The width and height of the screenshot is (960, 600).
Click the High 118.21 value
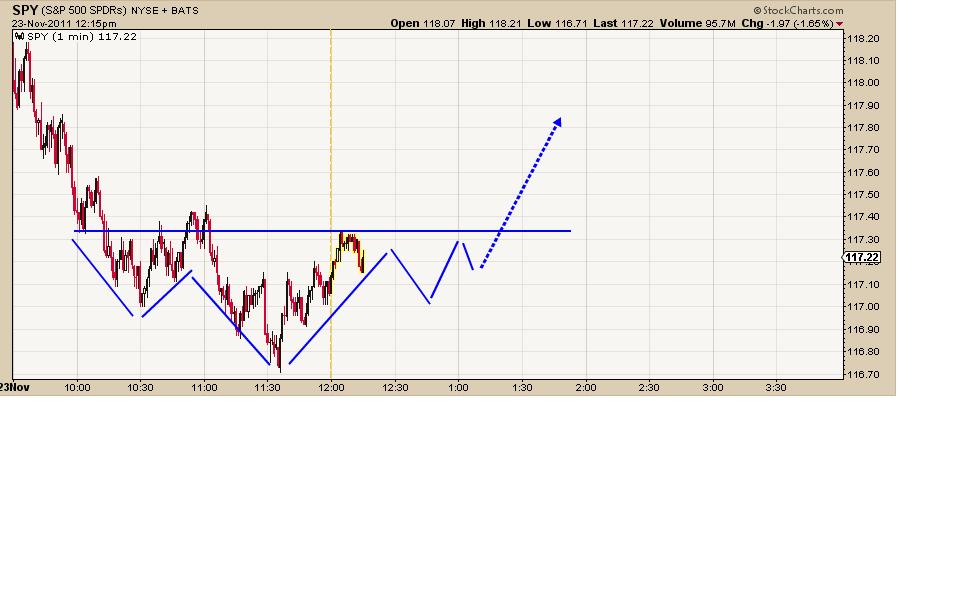point(491,23)
